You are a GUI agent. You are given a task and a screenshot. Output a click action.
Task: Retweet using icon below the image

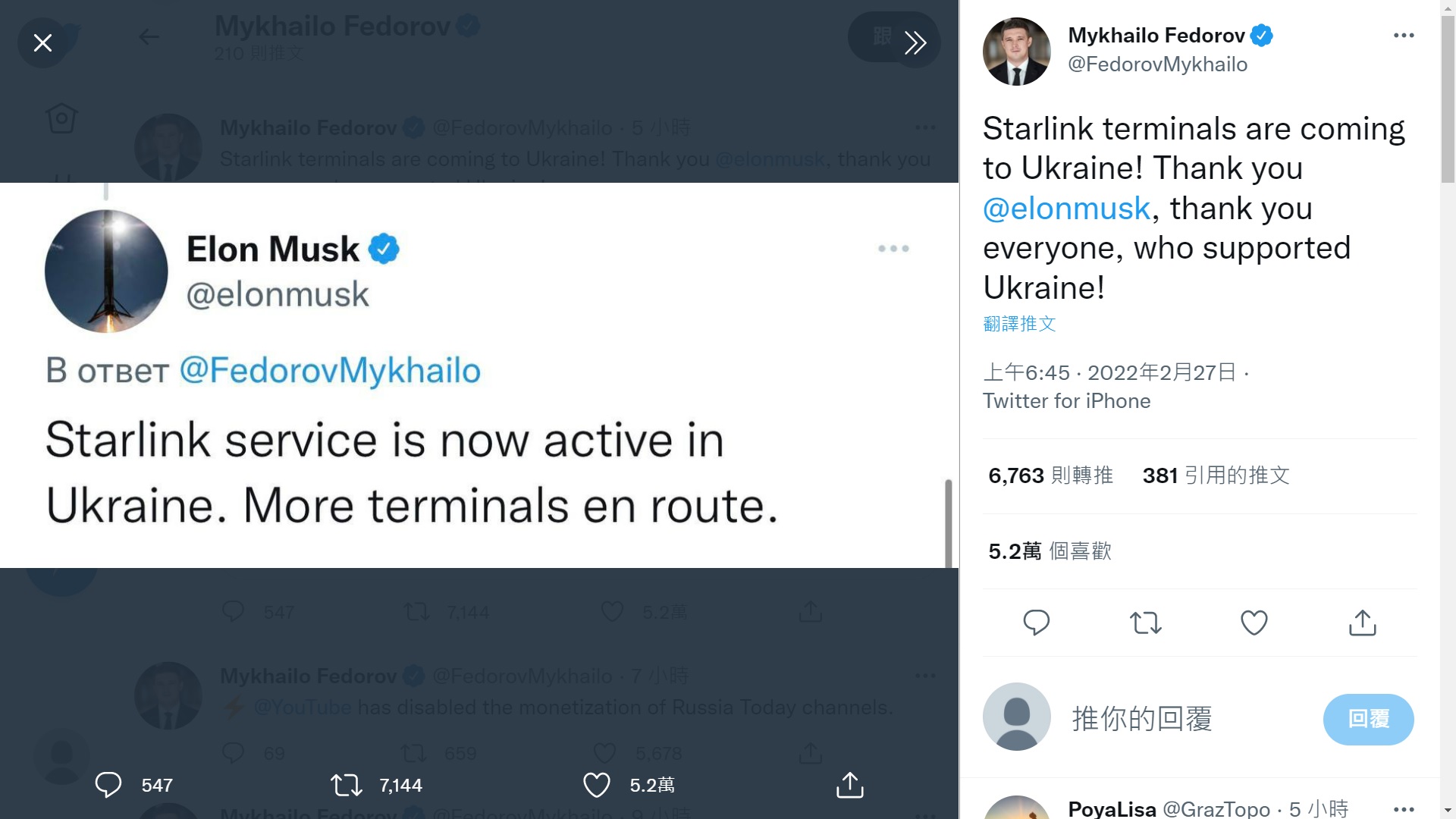coord(347,785)
